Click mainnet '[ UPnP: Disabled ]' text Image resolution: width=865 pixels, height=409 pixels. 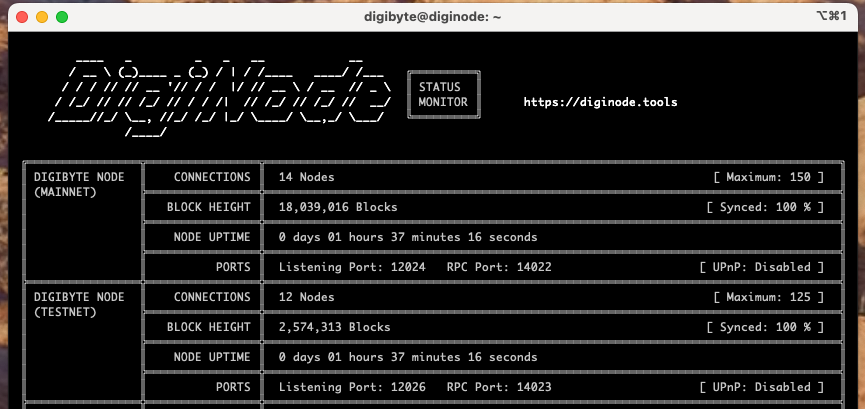pos(761,267)
